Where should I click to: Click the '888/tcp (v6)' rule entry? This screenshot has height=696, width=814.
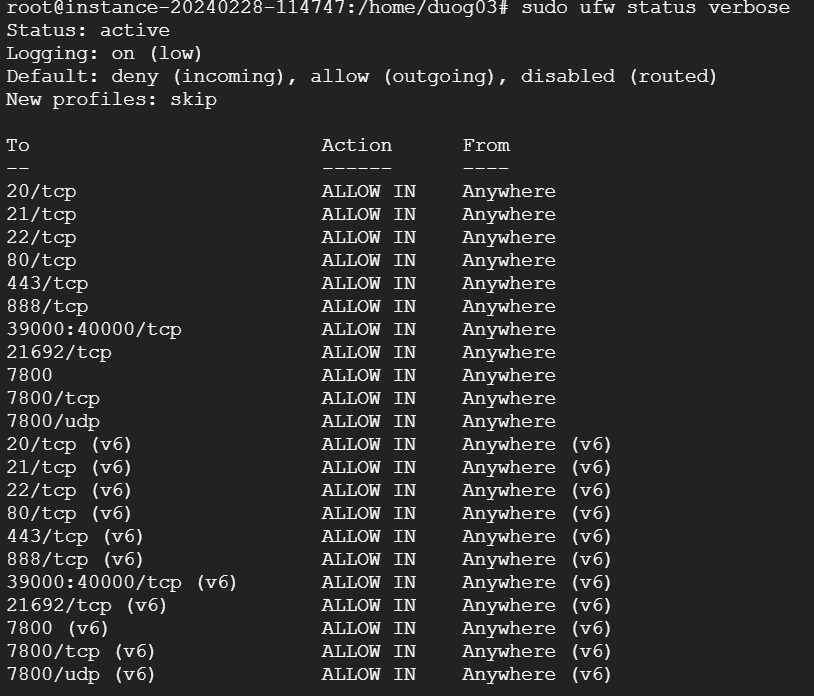point(75,559)
